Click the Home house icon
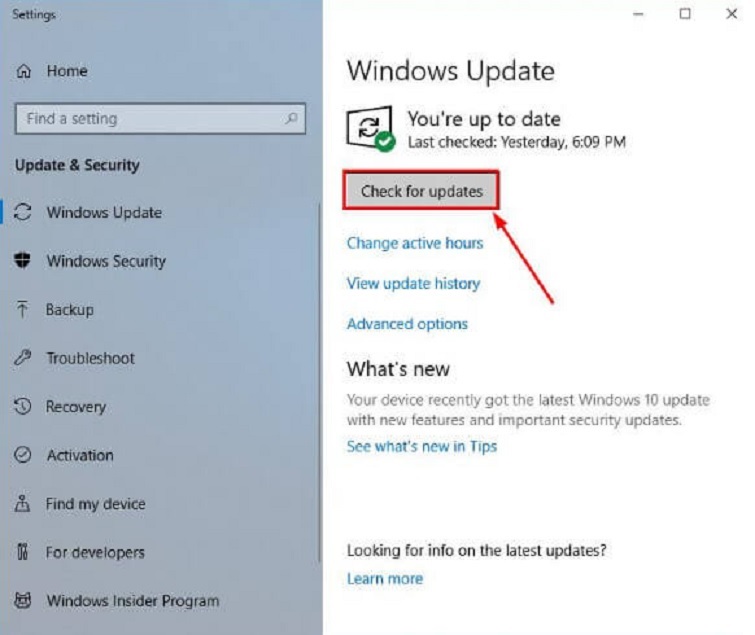The width and height of the screenshot is (755, 635). click(24, 71)
